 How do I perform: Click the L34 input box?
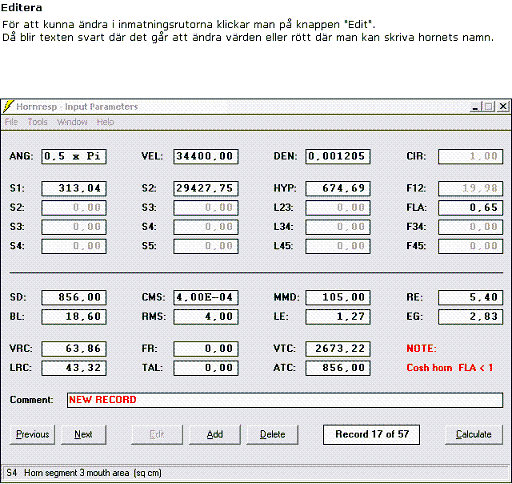338,227
